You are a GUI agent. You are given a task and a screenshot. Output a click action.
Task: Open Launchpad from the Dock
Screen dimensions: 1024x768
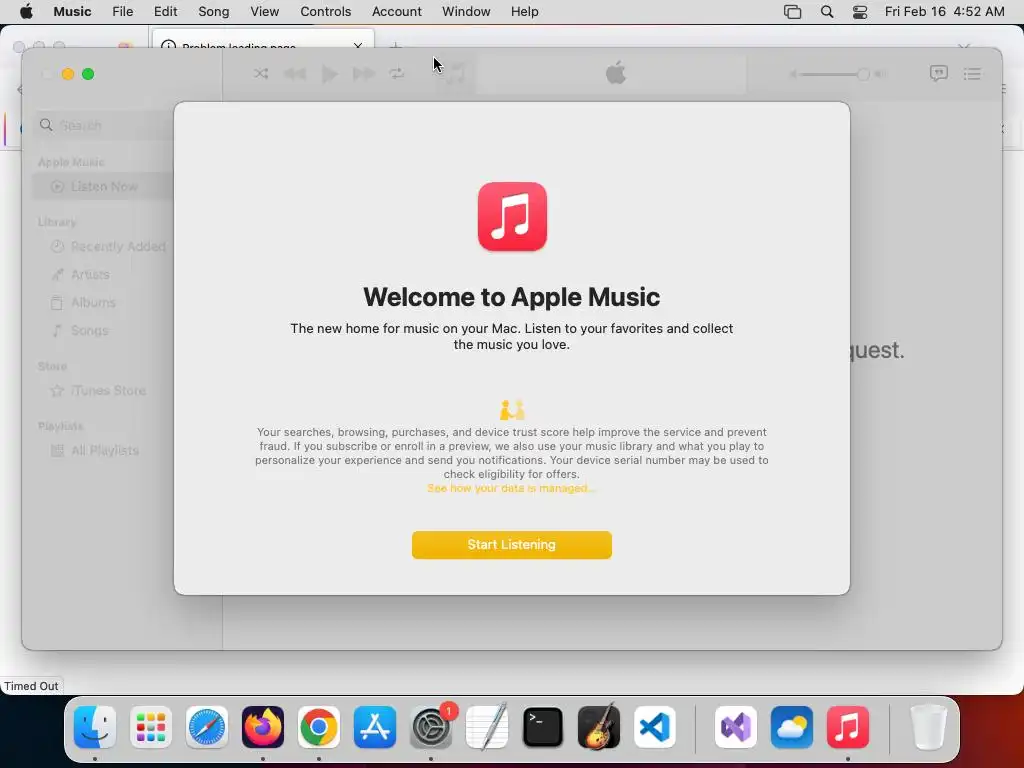click(151, 727)
